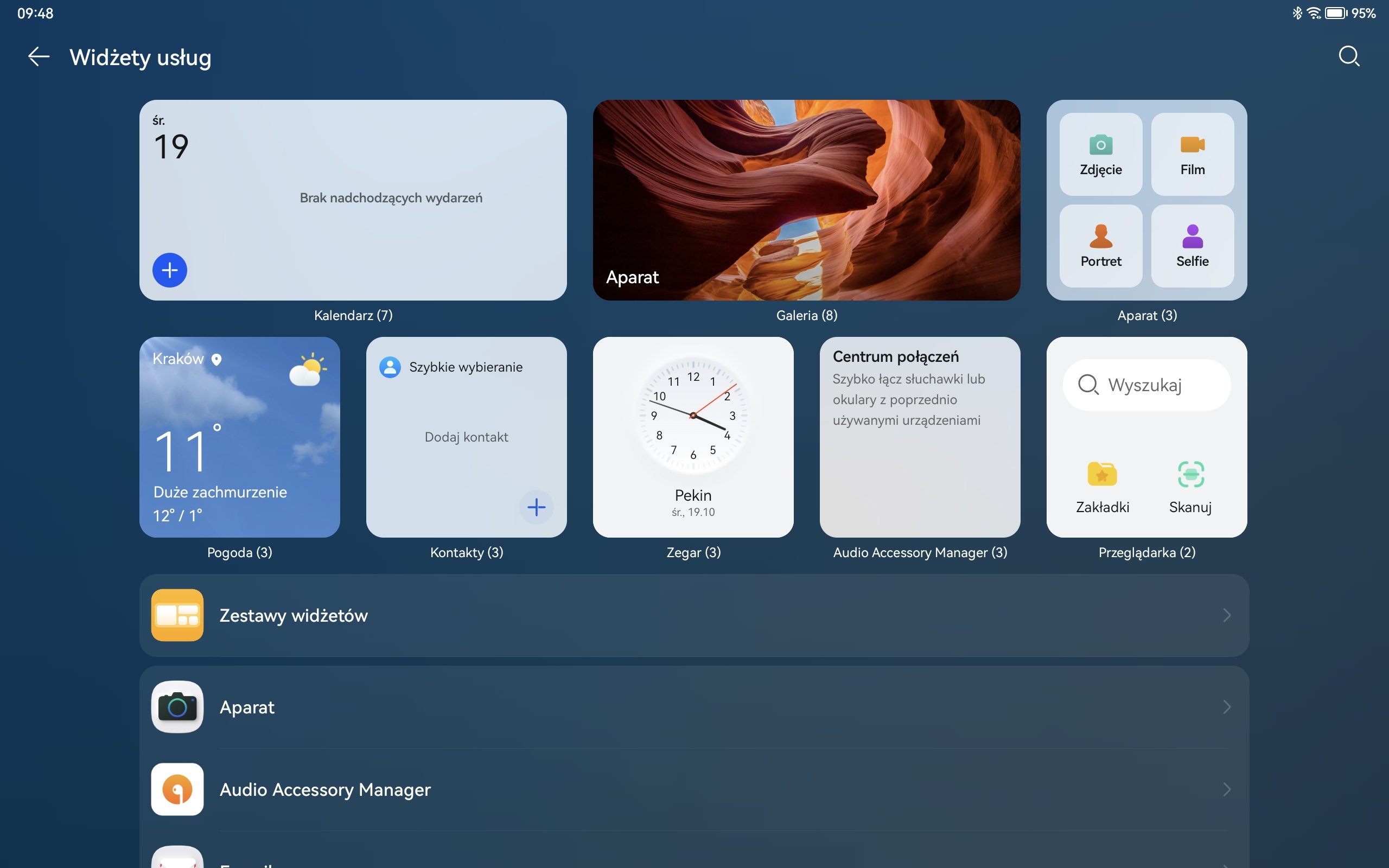The width and height of the screenshot is (1389, 868).
Task: Open the Pogoda (3) widget group label
Action: (x=239, y=552)
